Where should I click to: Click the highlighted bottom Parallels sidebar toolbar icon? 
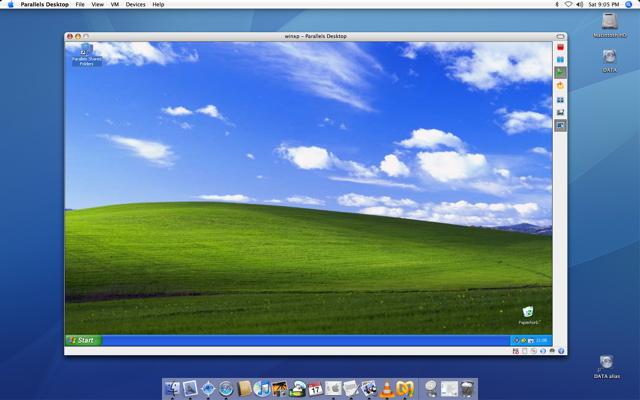(560, 125)
